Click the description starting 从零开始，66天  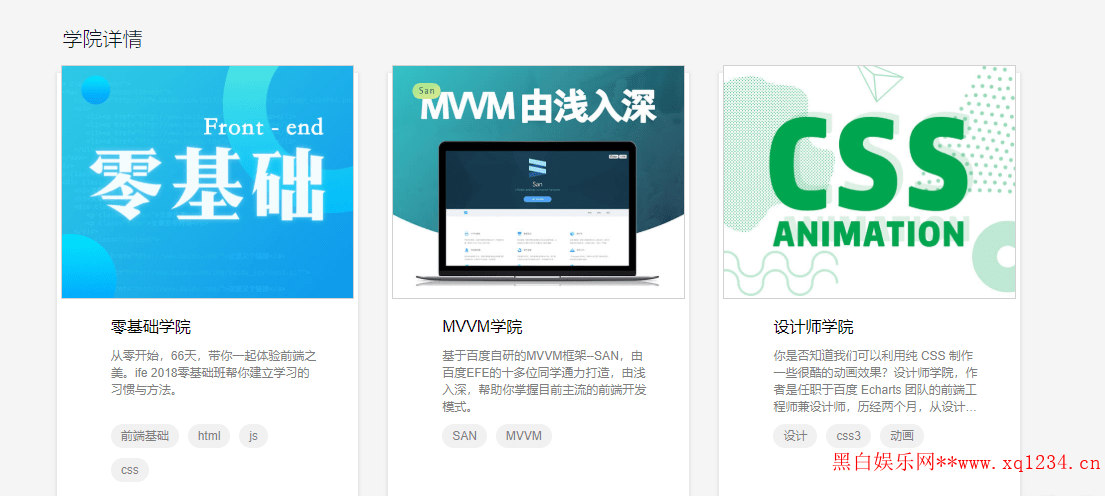pyautogui.click(x=214, y=372)
